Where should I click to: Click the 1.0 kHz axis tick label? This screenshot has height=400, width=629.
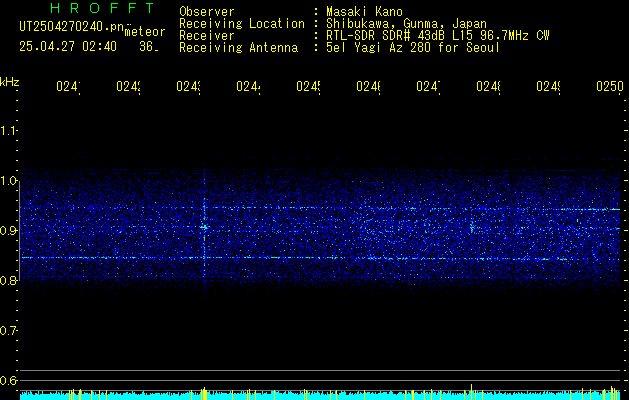(x=9, y=181)
